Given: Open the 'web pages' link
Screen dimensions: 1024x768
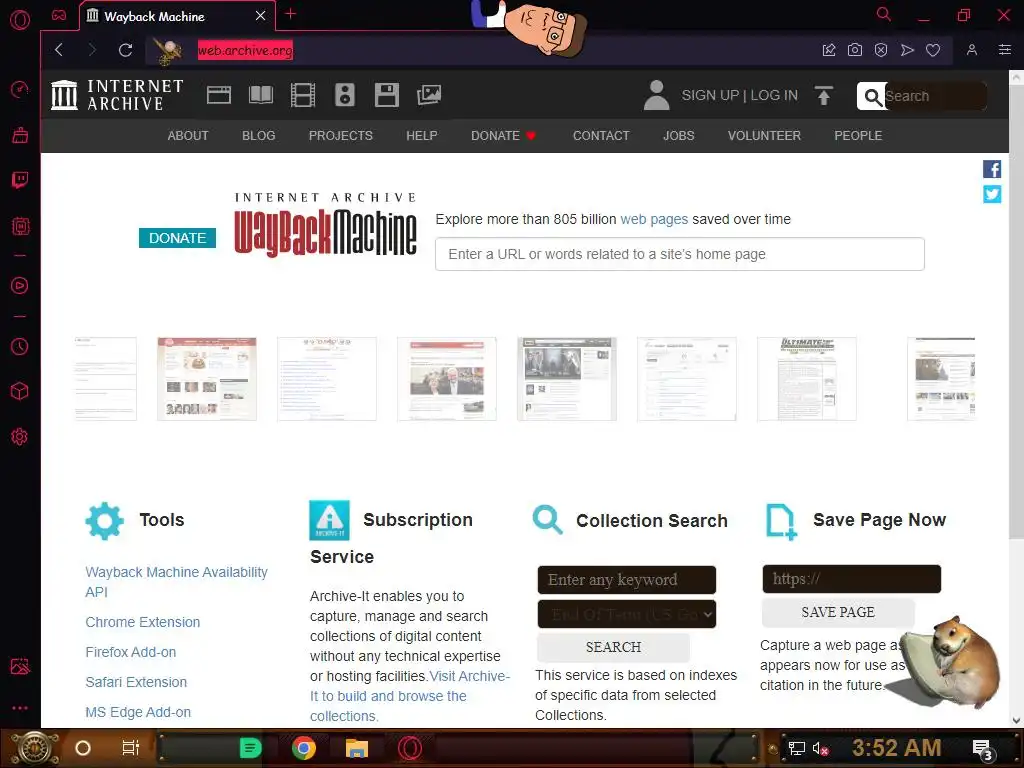Looking at the screenshot, I should (654, 219).
